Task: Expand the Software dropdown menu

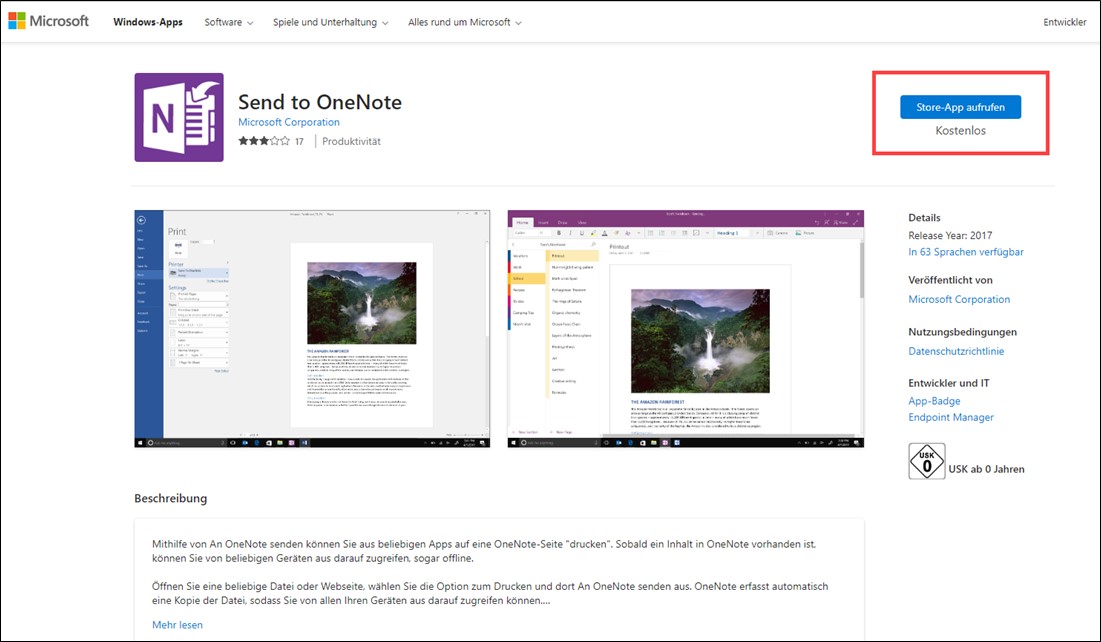Action: (229, 22)
